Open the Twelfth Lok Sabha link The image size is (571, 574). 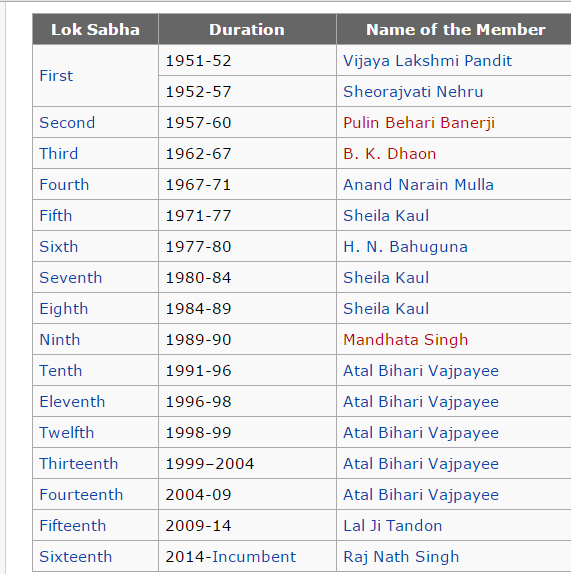pyautogui.click(x=67, y=433)
